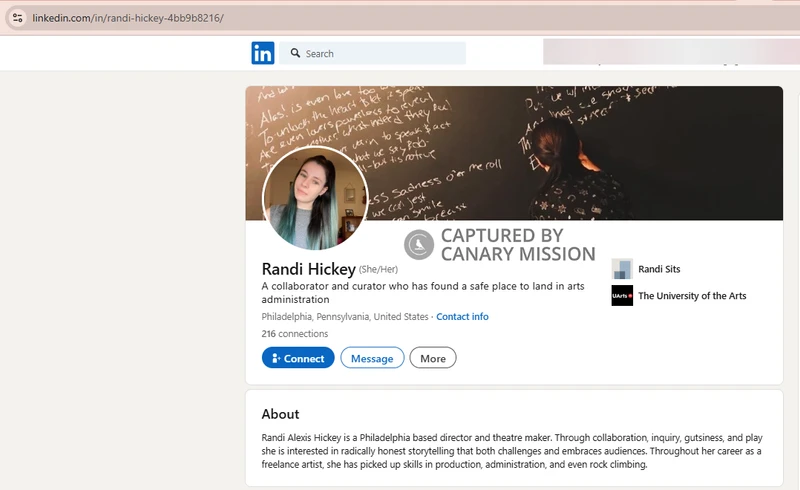Click the collaborator and curator headline text
This screenshot has height=490, width=800.
pyautogui.click(x=423, y=292)
